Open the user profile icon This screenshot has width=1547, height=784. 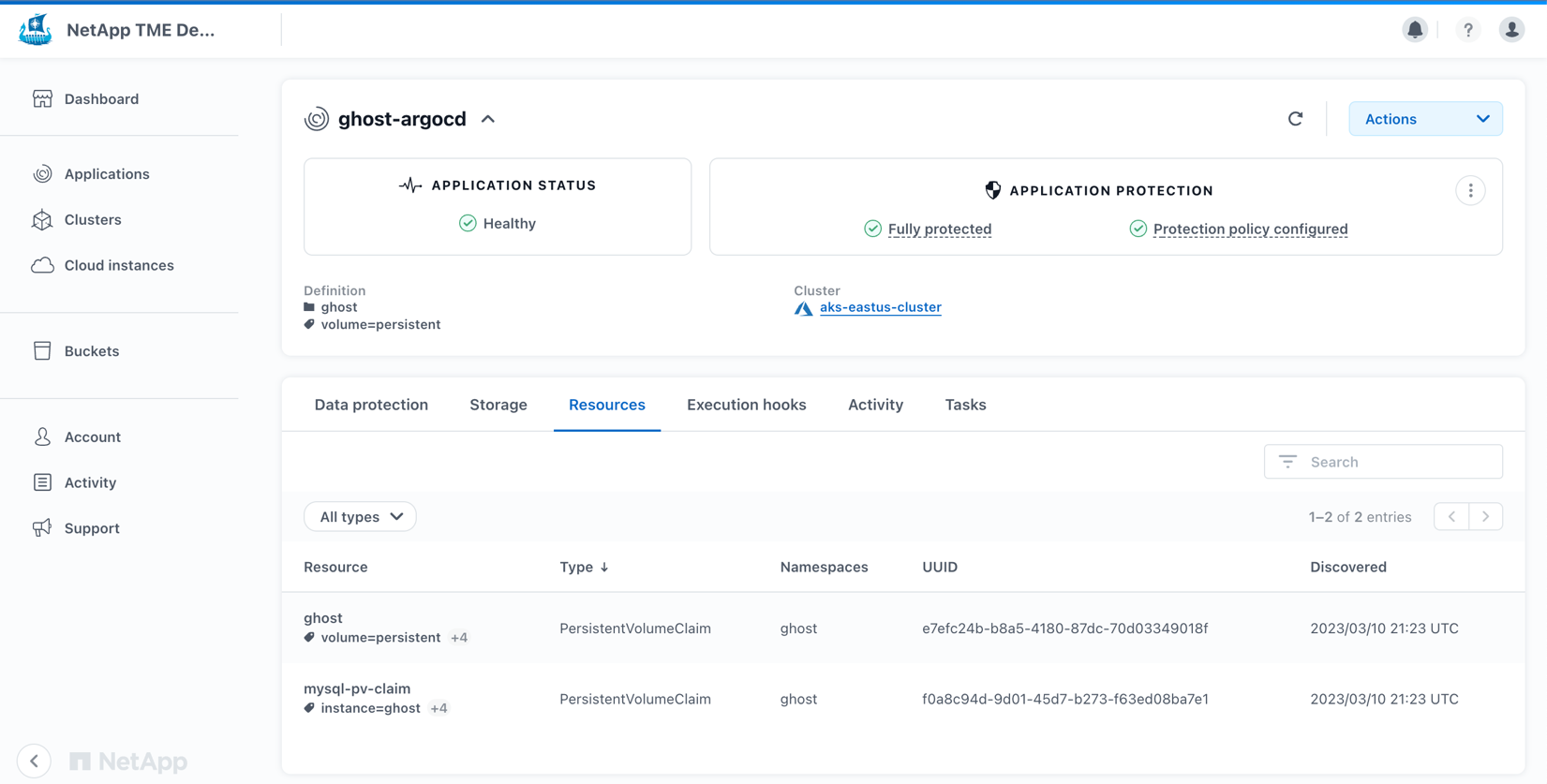[1511, 30]
